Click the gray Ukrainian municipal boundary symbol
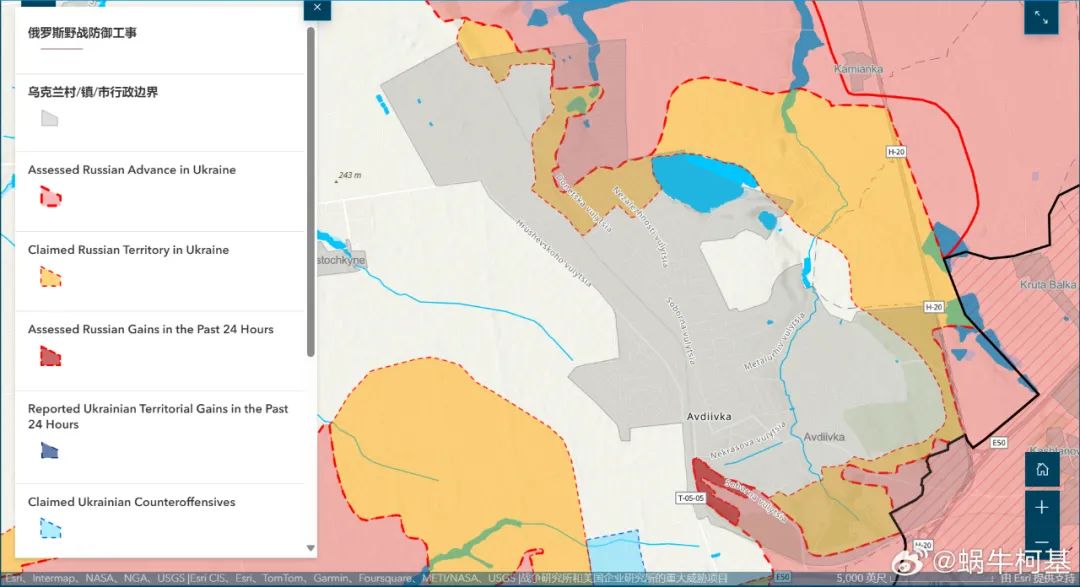Viewport: 1080px width, 587px height. [x=50, y=118]
